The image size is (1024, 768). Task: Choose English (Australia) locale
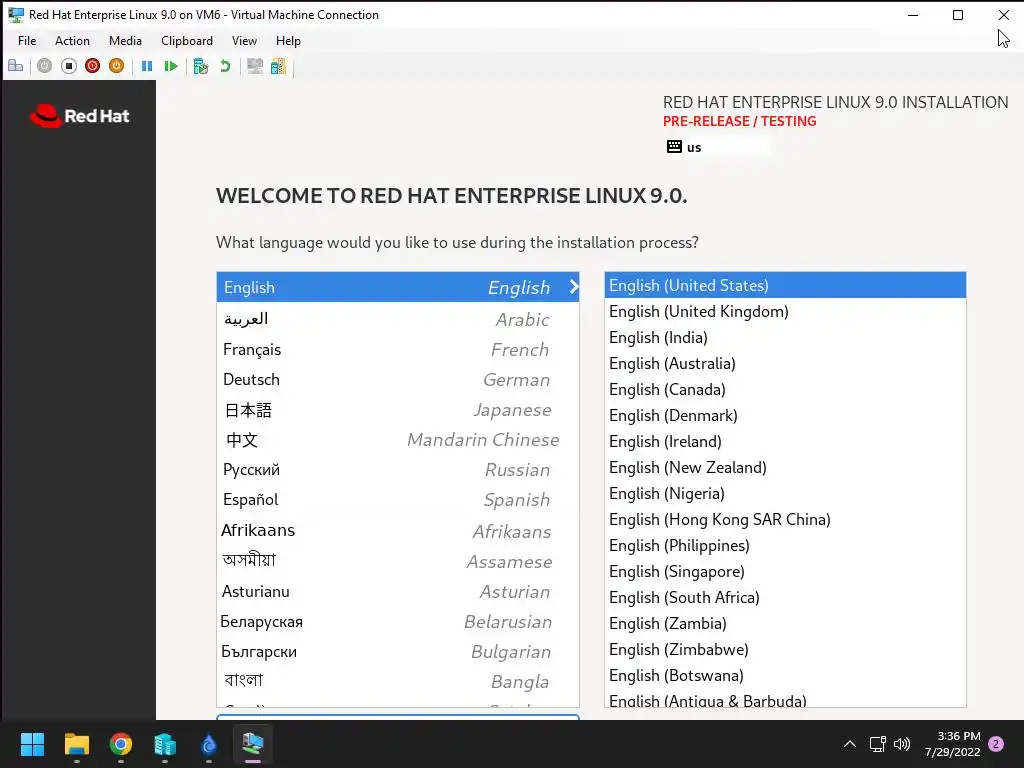[x=785, y=363]
